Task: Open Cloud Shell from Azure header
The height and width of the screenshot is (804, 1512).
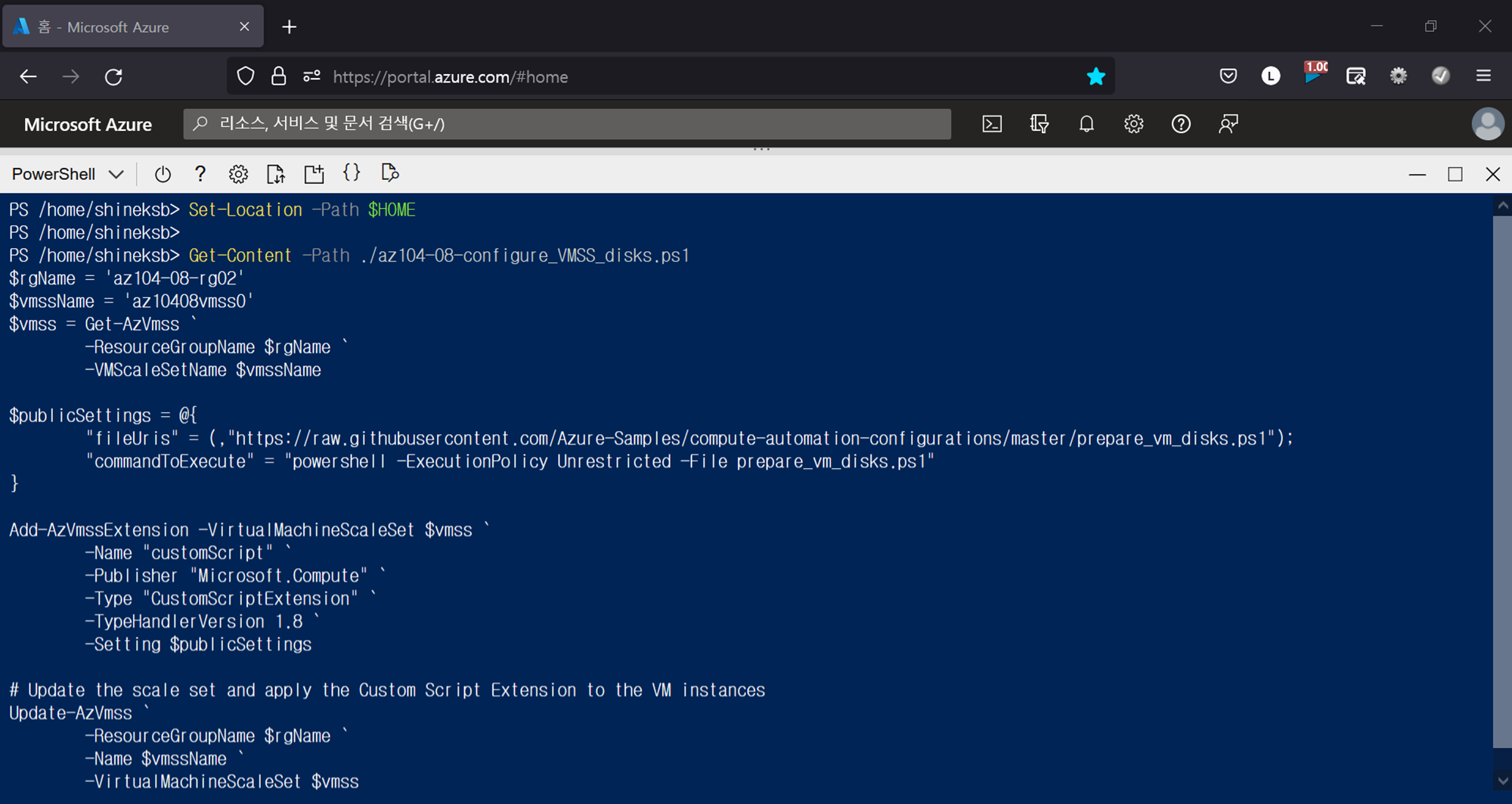Action: click(x=992, y=124)
